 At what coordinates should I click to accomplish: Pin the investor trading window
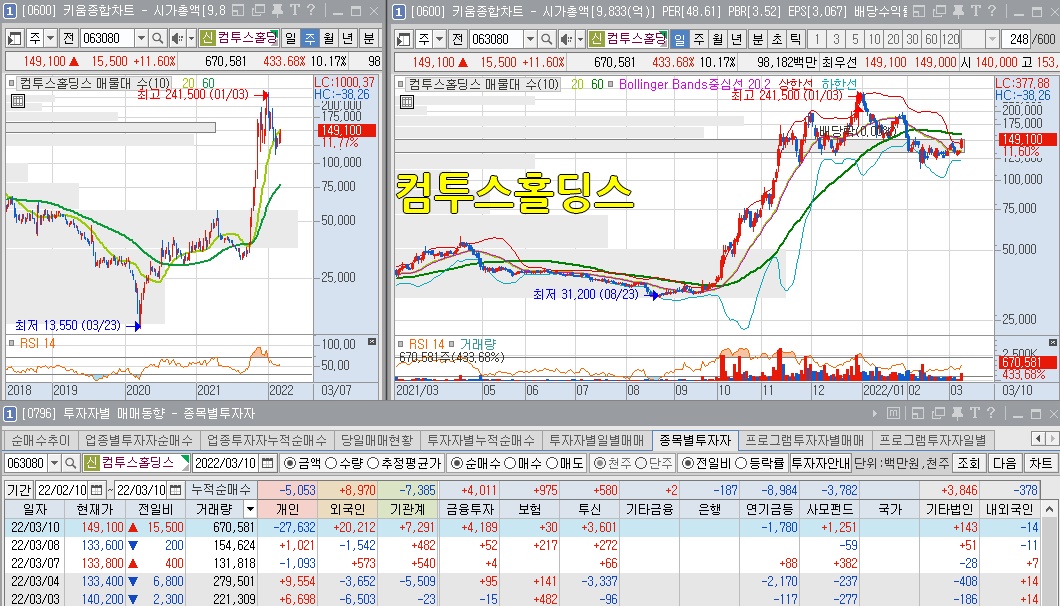coord(957,413)
